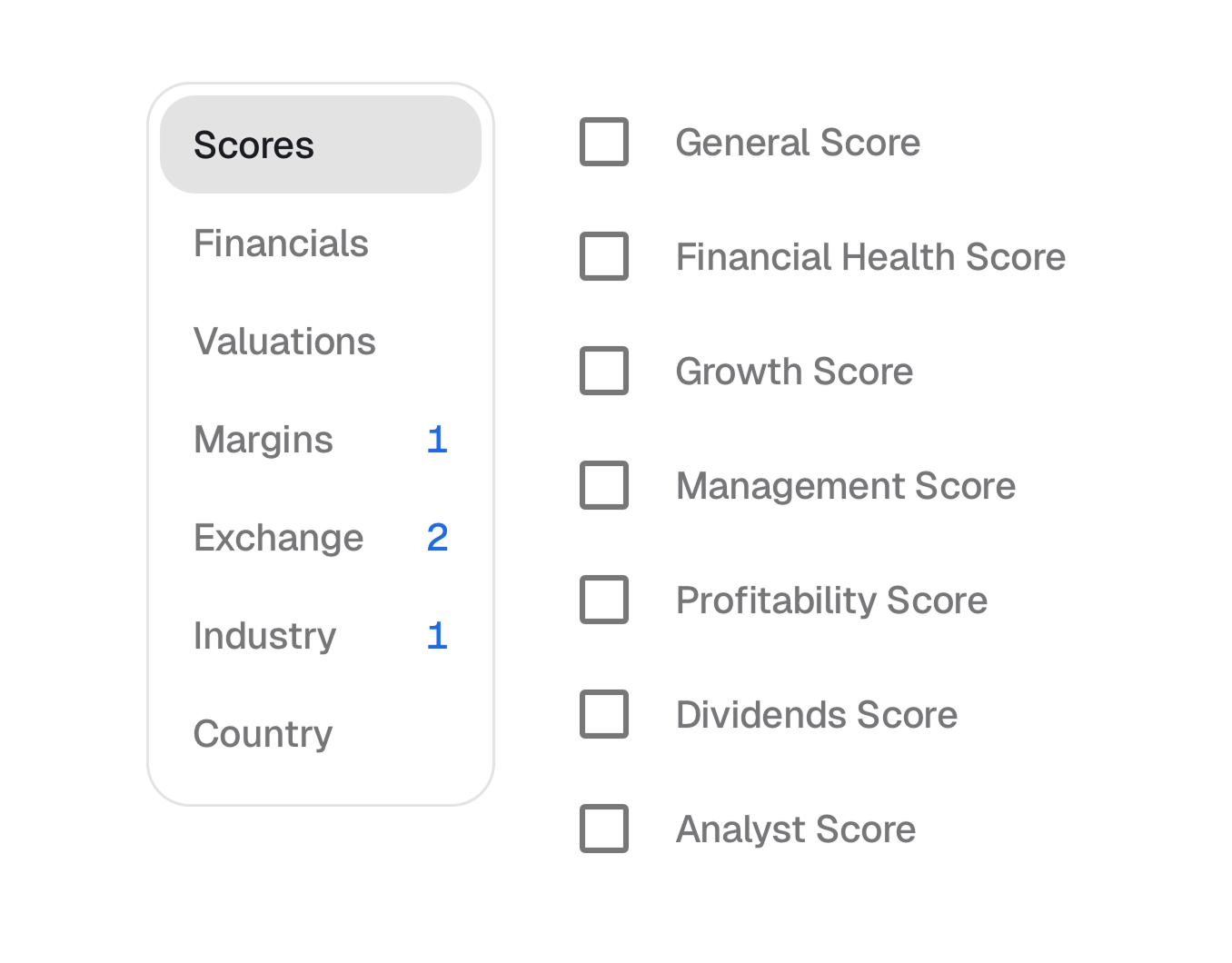
Task: Click the Exchange count badge showing 2
Action: click(x=437, y=538)
